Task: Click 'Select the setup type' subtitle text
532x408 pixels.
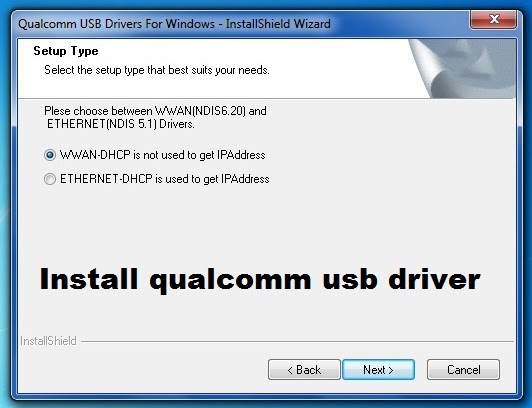Action: point(157,70)
